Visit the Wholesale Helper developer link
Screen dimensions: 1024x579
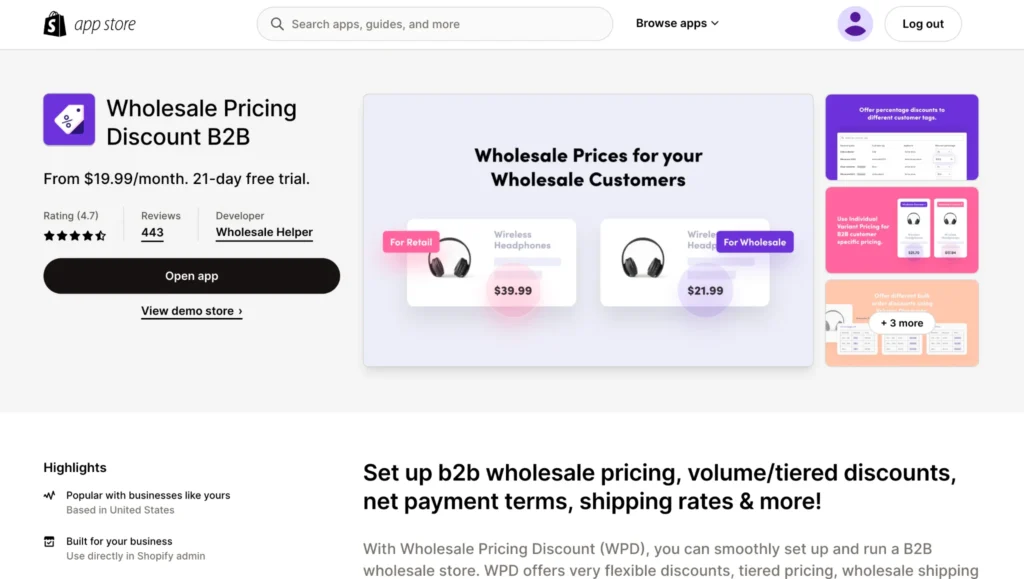(x=264, y=232)
